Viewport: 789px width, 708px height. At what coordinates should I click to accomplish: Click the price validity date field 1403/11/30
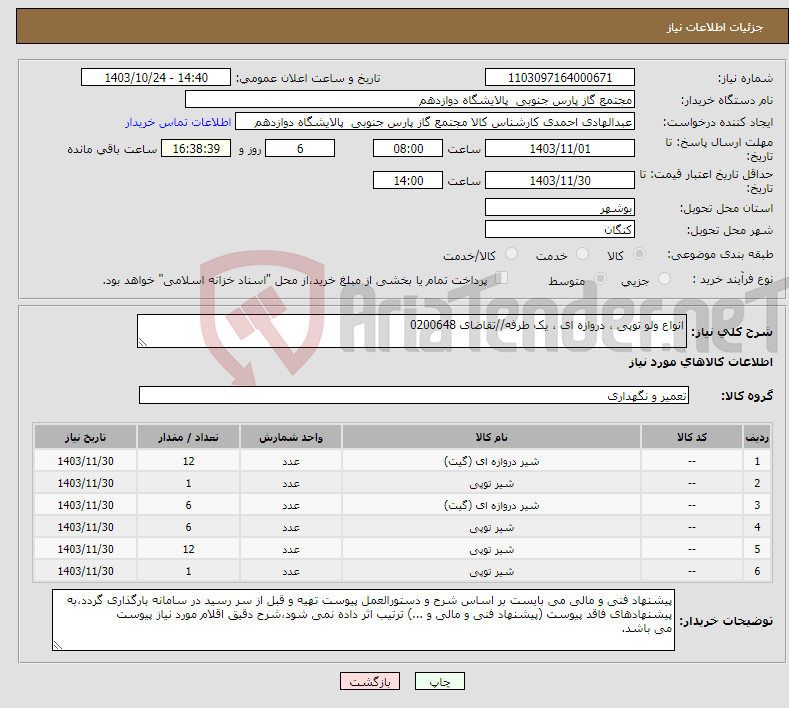click(560, 180)
